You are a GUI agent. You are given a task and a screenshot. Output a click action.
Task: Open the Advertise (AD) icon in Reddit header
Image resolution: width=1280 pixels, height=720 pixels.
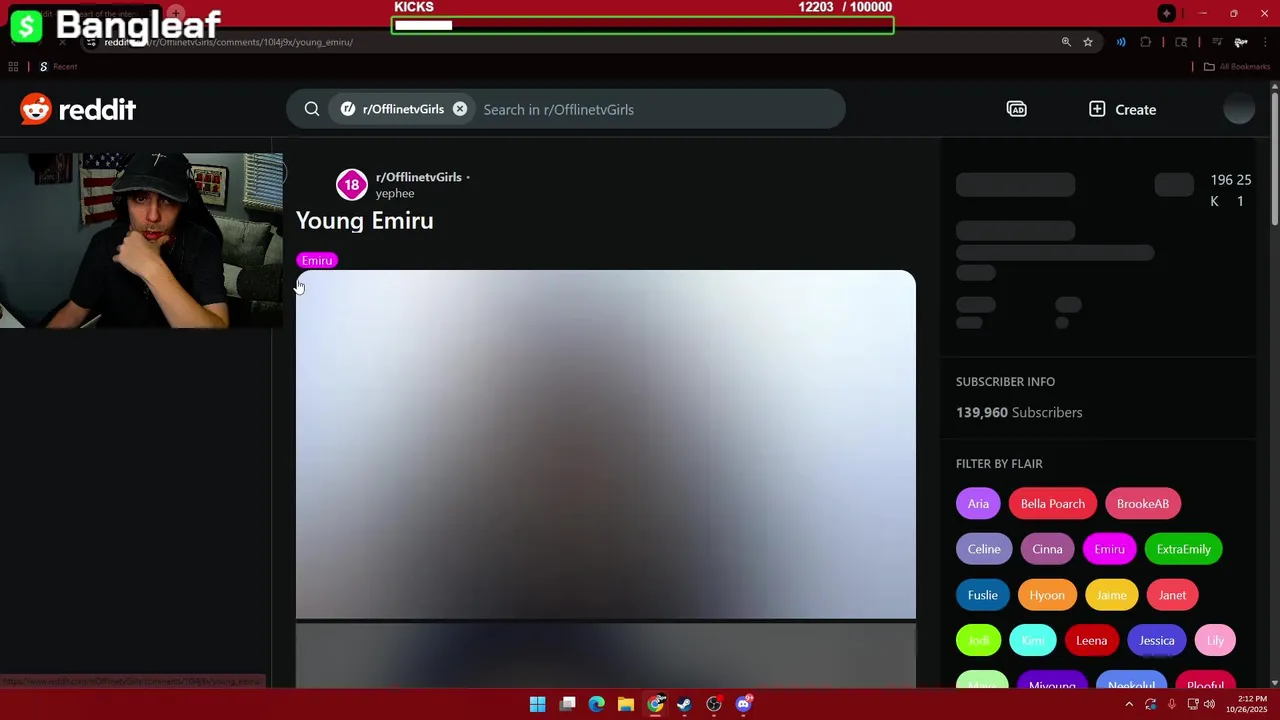pos(1016,109)
